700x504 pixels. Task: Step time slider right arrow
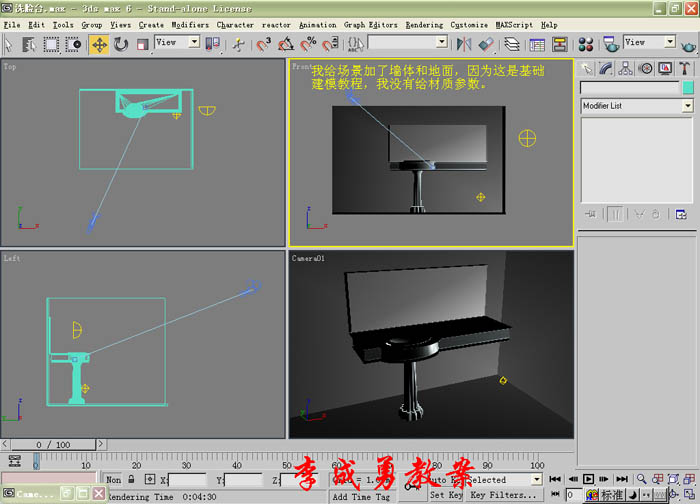click(100, 444)
